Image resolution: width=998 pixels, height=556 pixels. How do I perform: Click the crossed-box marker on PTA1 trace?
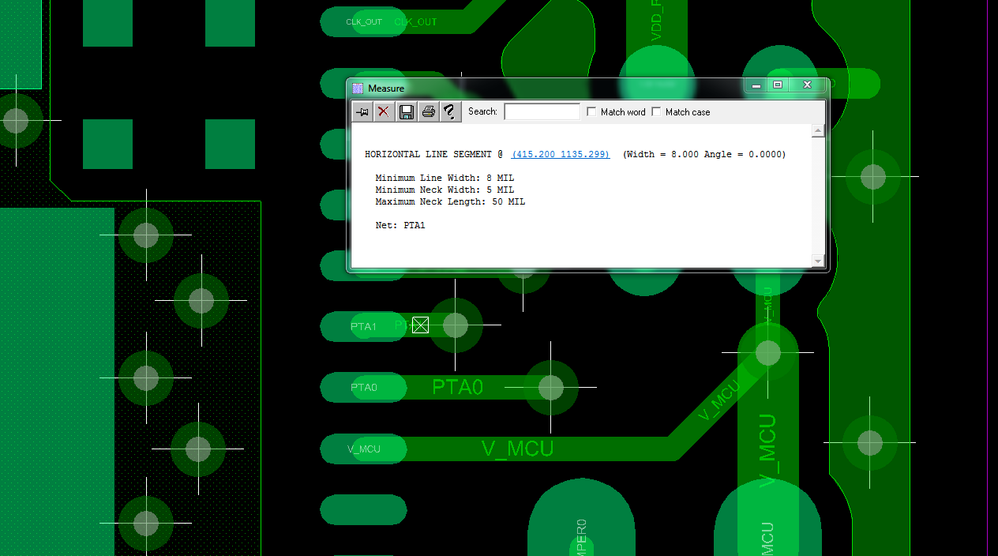coord(420,325)
